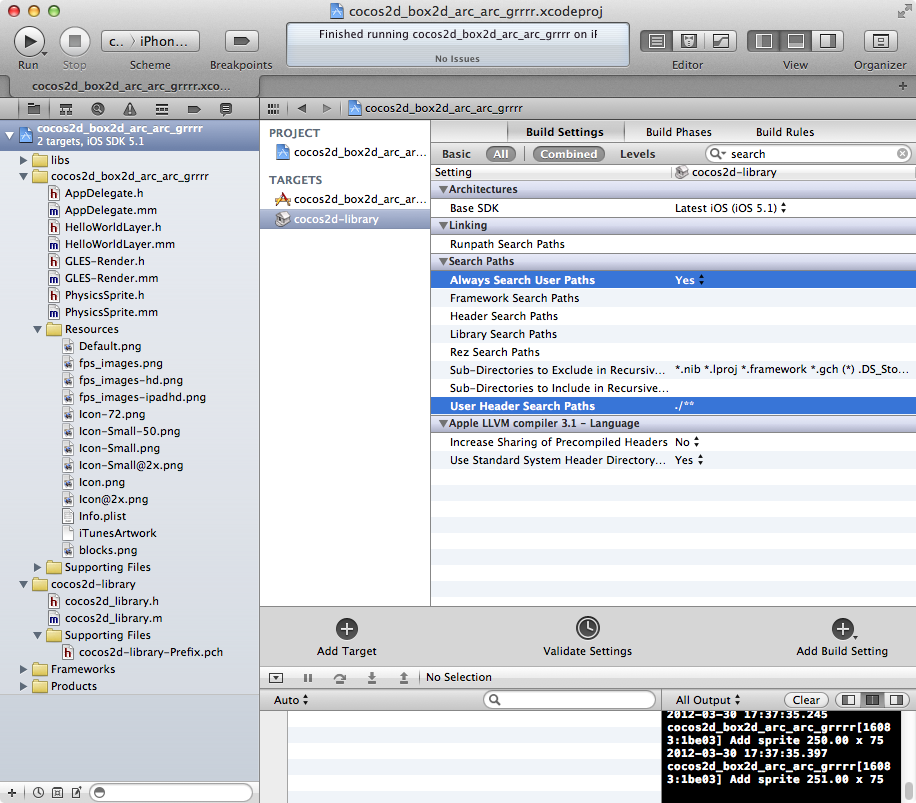916x803 pixels.
Task: Toggle the navigator pane view
Action: [764, 41]
